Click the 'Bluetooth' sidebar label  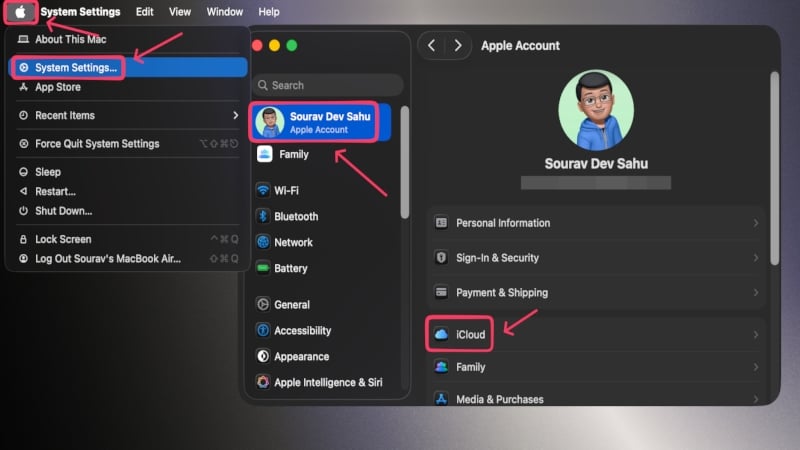click(296, 216)
